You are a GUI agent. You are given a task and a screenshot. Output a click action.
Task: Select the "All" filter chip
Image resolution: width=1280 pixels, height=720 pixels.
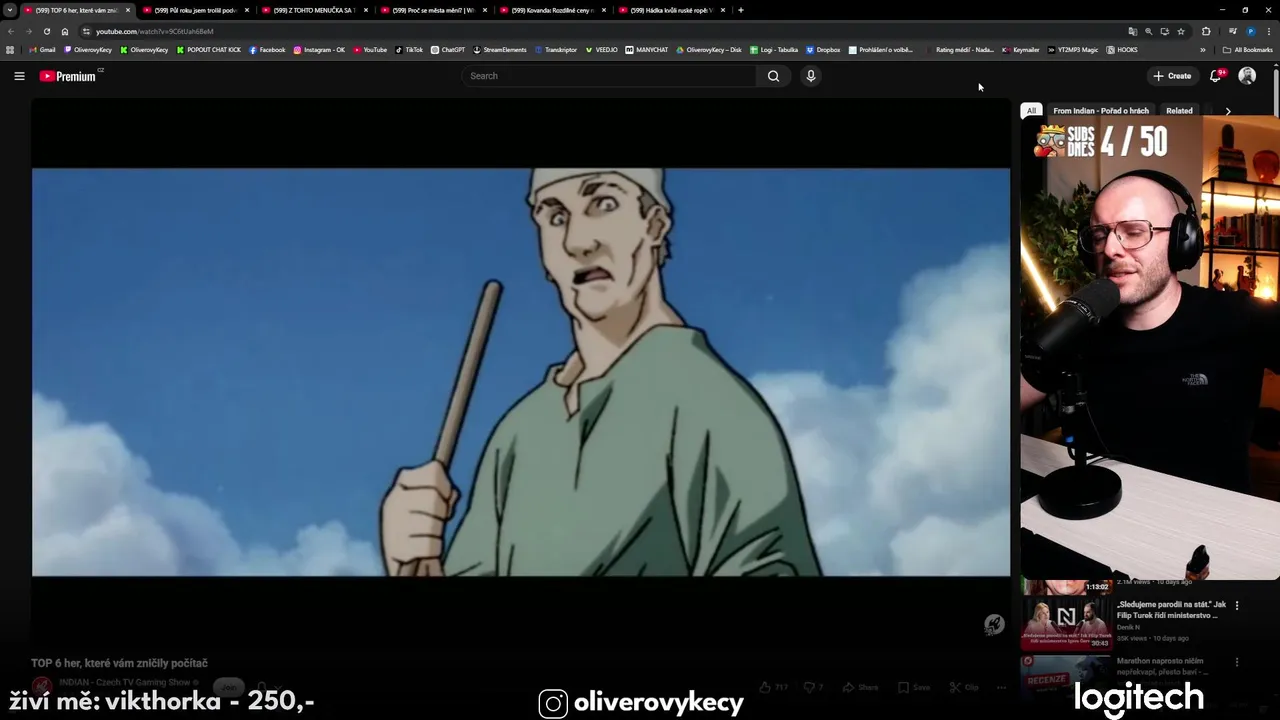(x=1031, y=111)
